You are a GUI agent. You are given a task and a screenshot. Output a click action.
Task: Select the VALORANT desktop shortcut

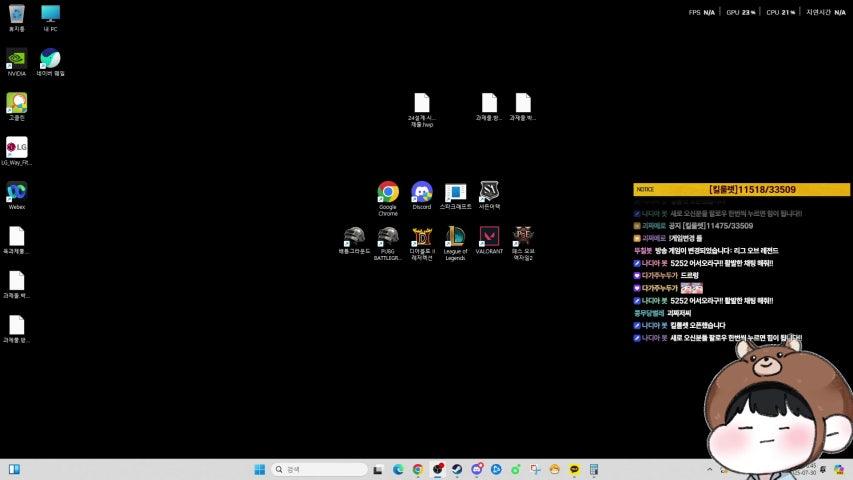click(489, 240)
